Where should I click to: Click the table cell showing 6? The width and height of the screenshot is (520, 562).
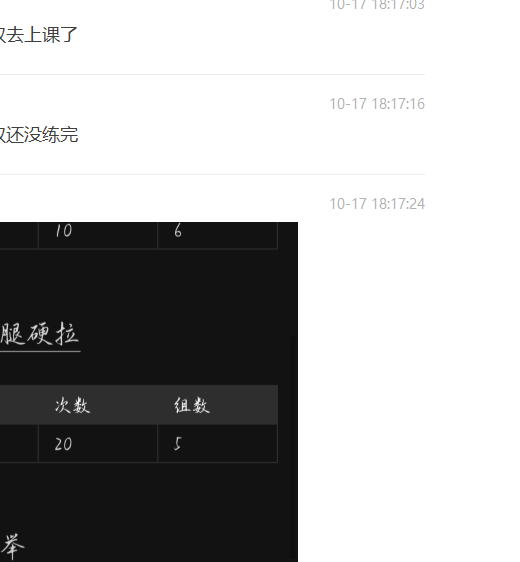[218, 235]
